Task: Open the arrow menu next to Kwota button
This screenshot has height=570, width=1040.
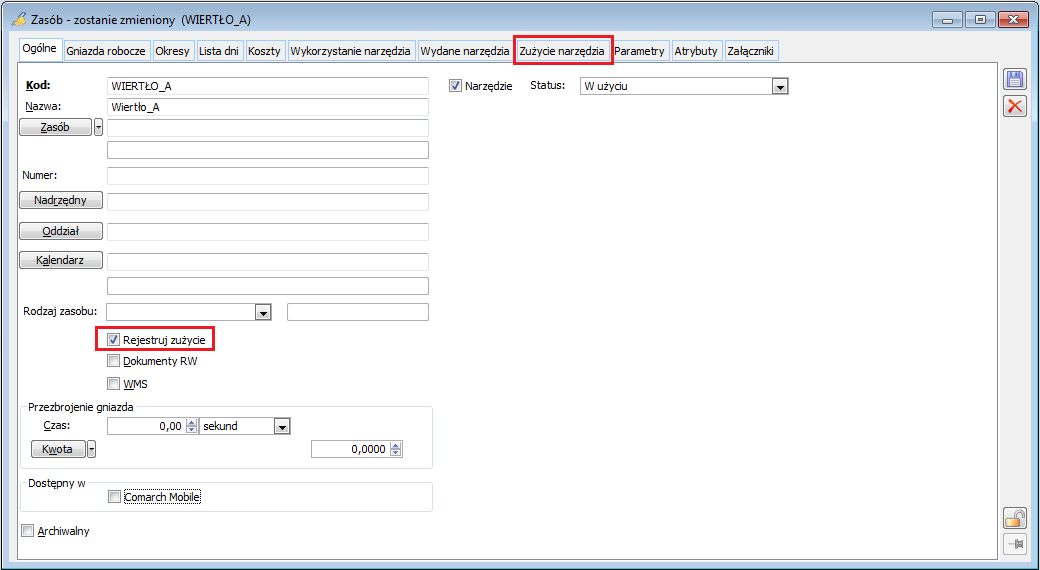Action: pos(92,449)
